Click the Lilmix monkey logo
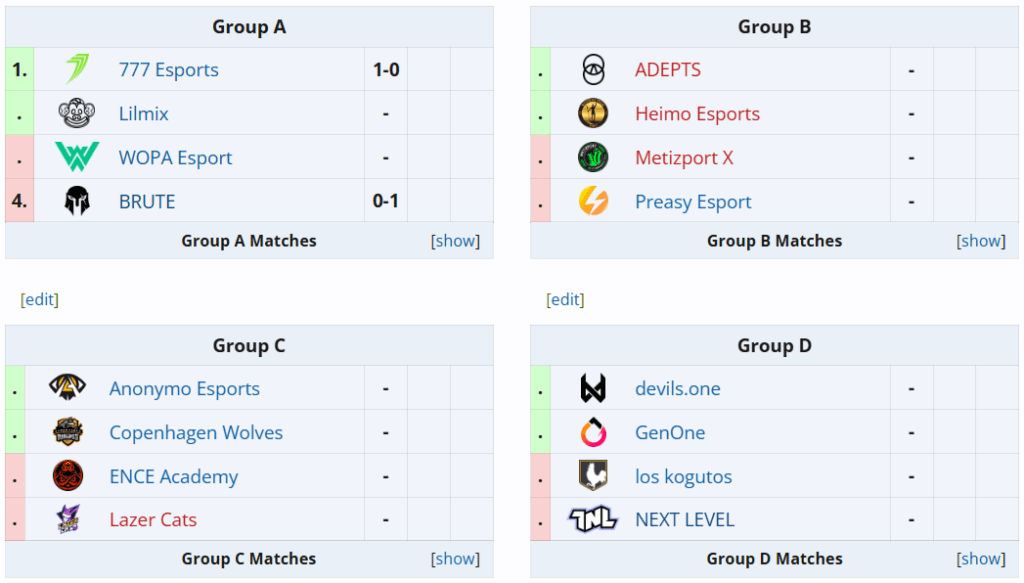Screen dimensions: 1024x583 point(77,114)
